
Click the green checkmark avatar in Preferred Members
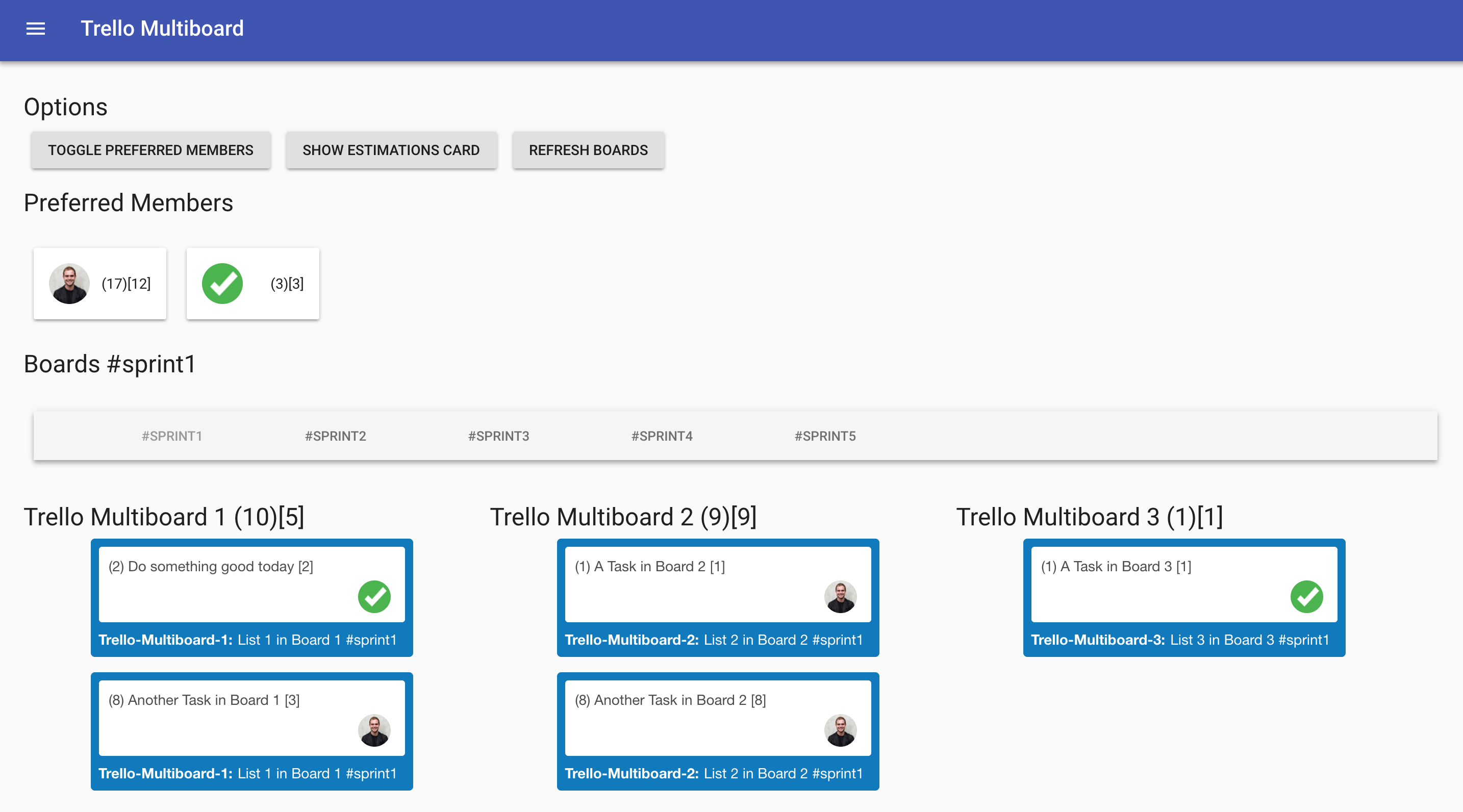[x=222, y=284]
